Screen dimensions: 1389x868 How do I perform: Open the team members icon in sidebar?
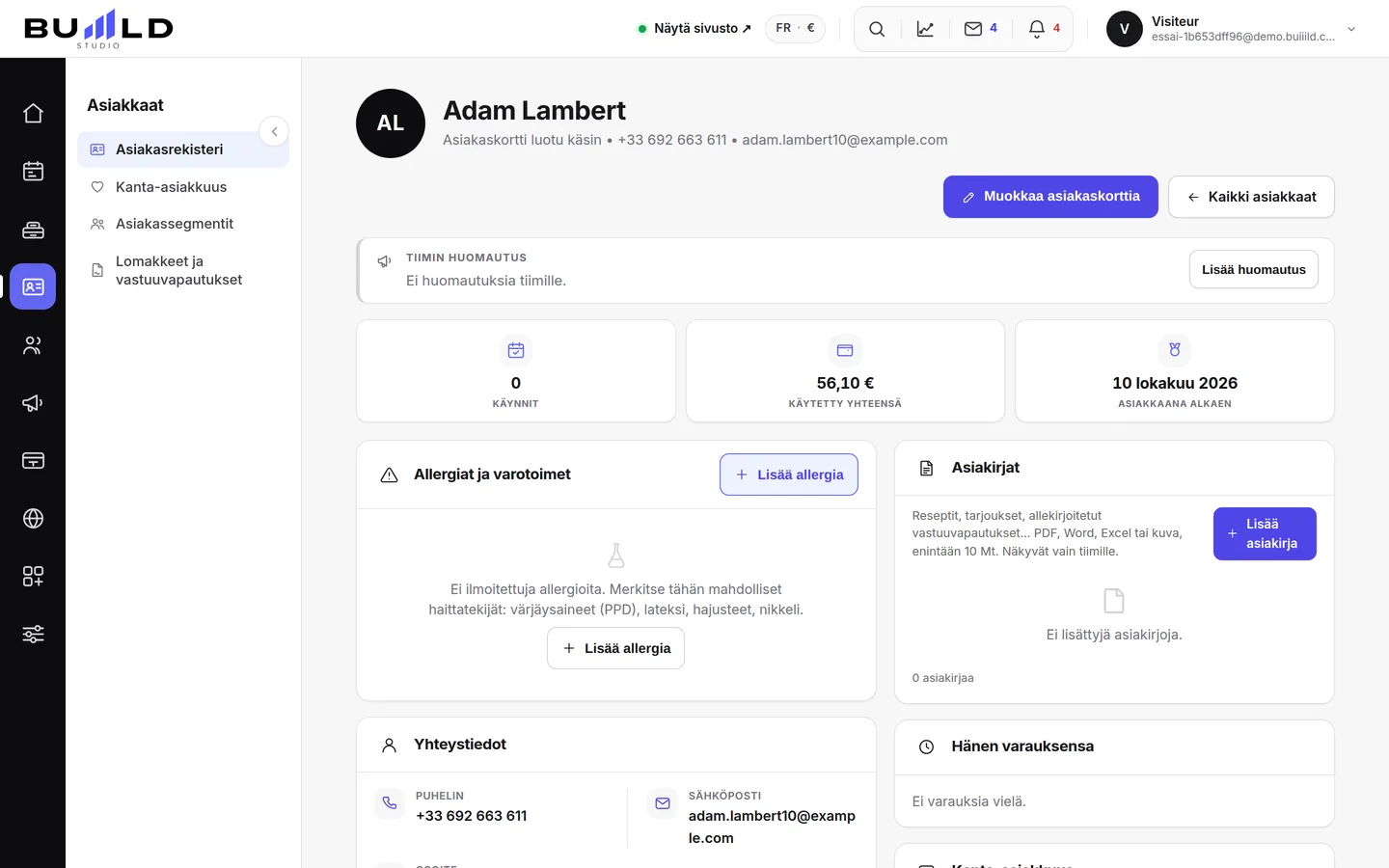click(33, 345)
